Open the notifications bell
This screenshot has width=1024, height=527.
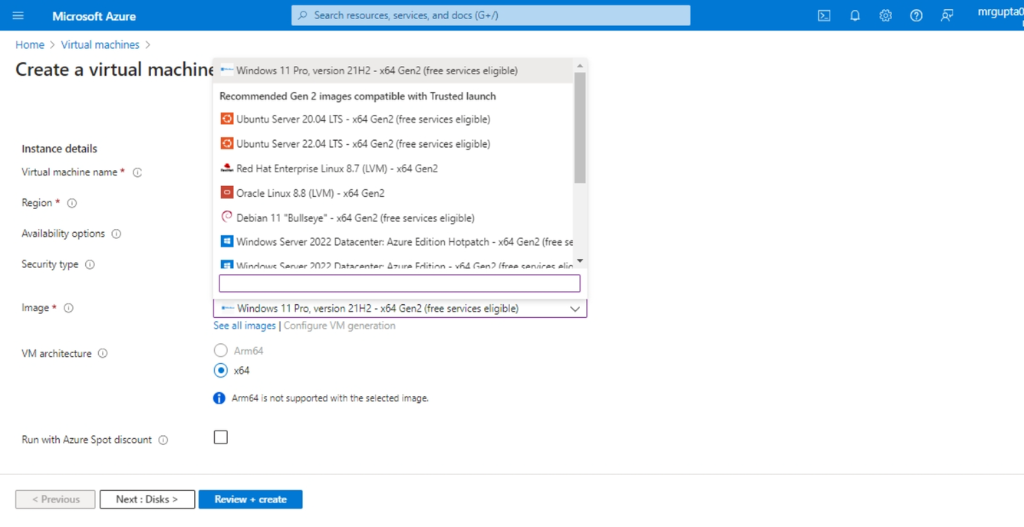click(855, 16)
